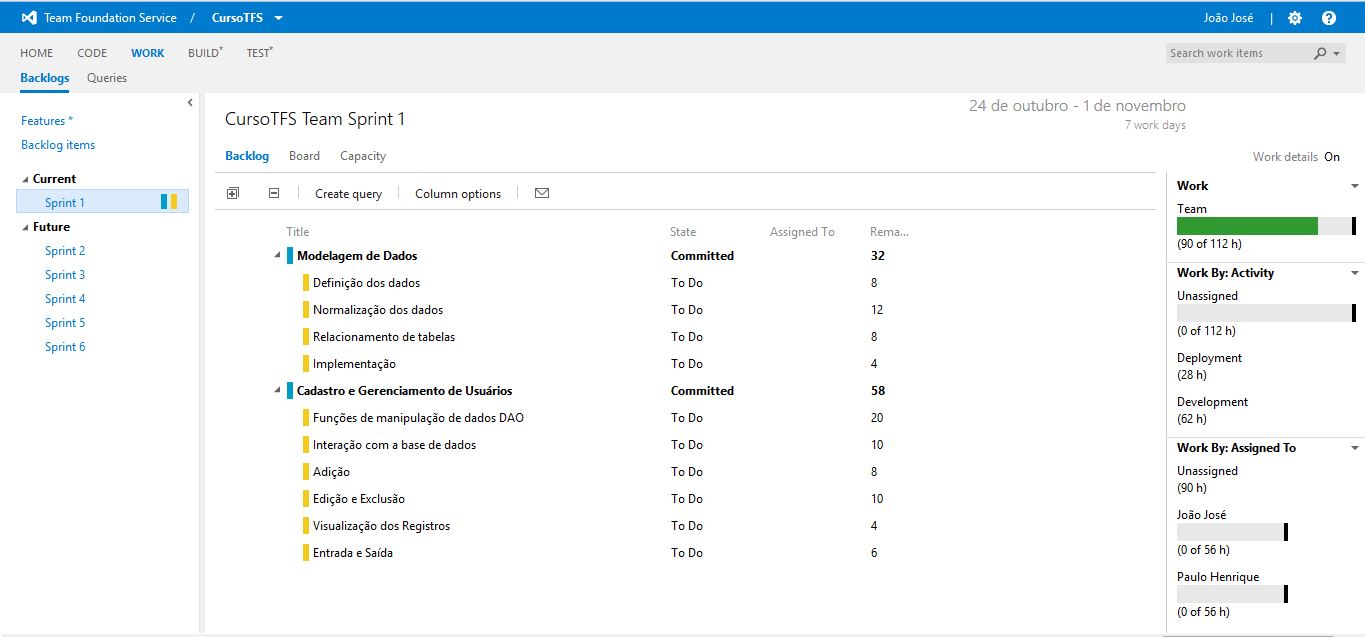Select Sprint 4
The image size is (1365, 637).
point(65,299)
